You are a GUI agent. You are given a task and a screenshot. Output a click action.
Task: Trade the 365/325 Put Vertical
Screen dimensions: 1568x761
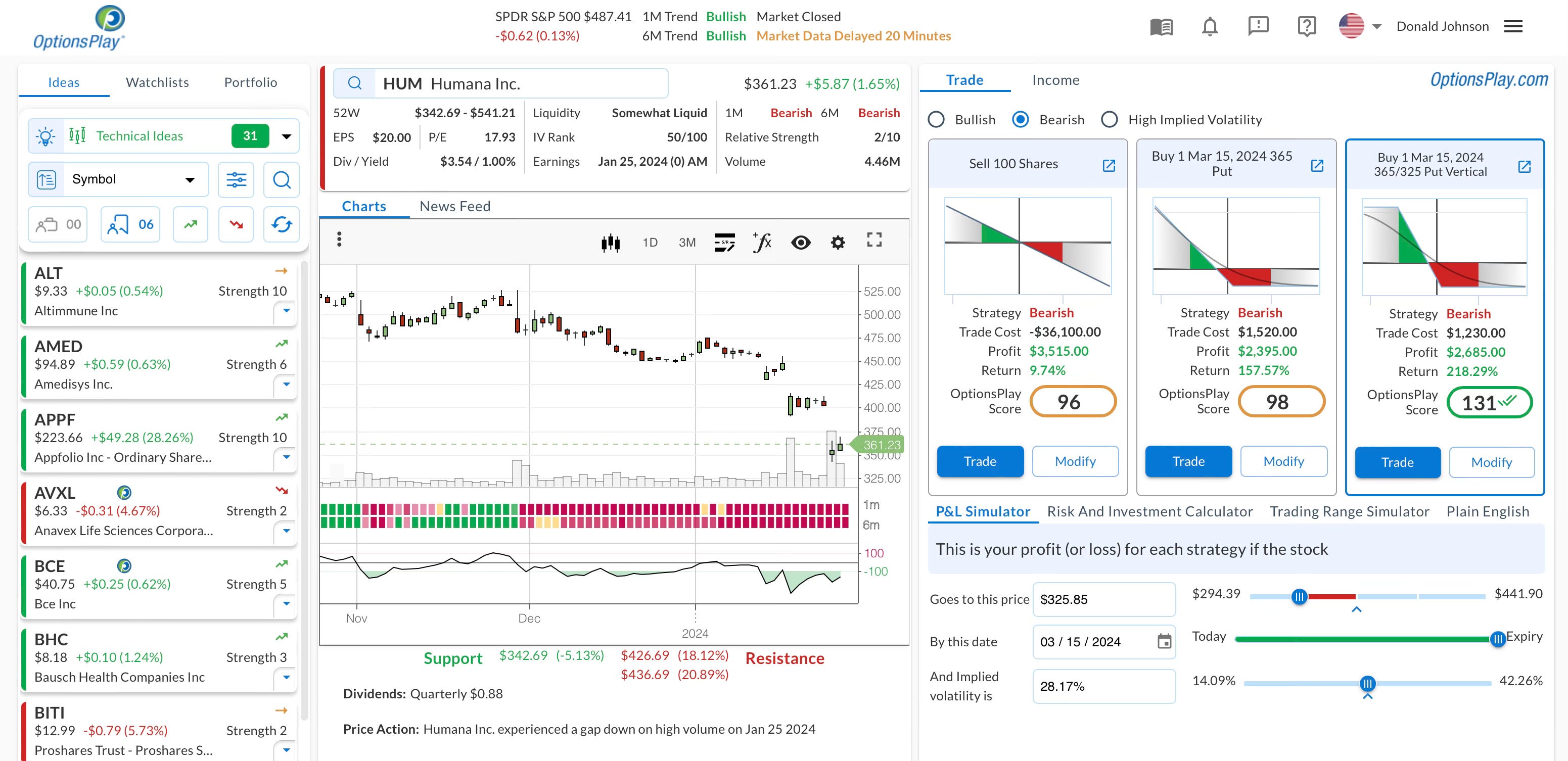(x=1397, y=462)
